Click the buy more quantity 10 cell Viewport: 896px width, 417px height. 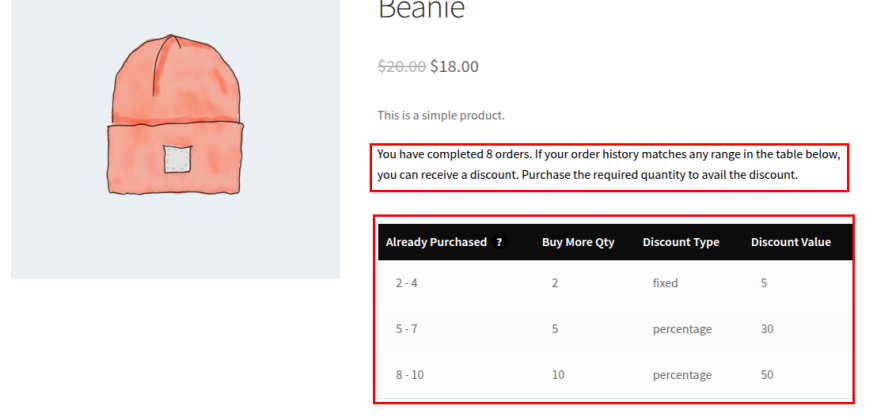click(557, 375)
